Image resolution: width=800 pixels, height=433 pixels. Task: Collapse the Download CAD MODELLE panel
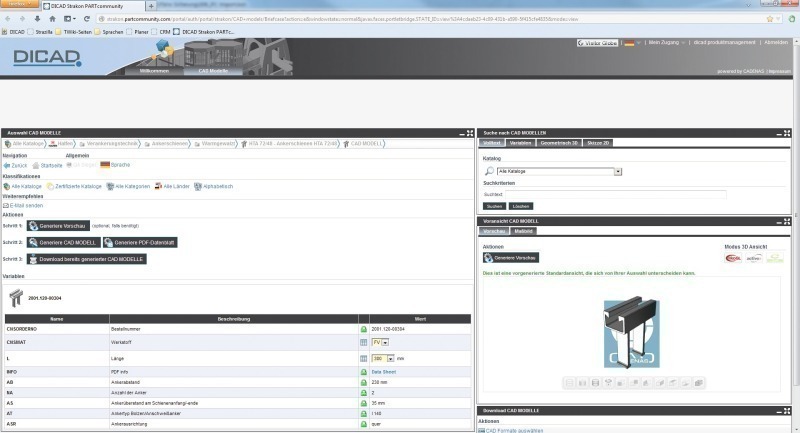pos(779,411)
